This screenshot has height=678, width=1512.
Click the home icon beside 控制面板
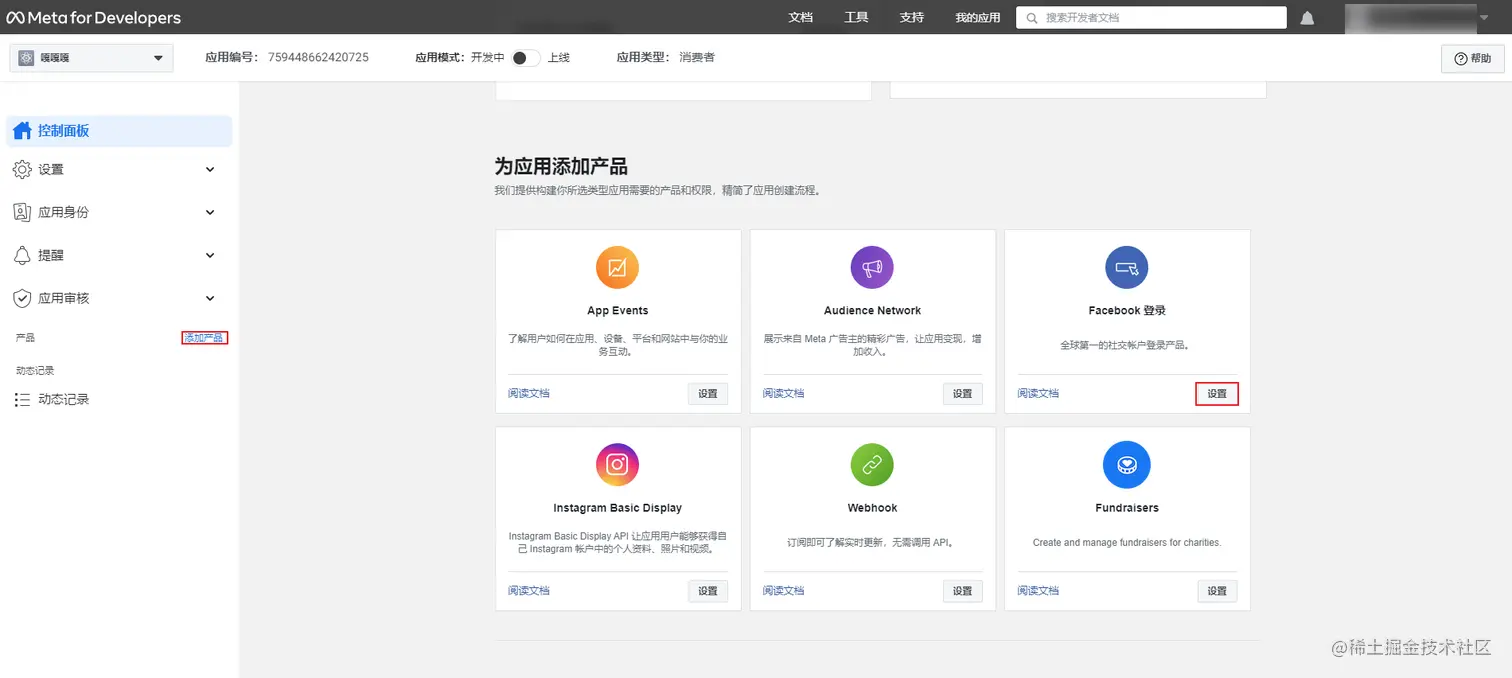point(22,131)
